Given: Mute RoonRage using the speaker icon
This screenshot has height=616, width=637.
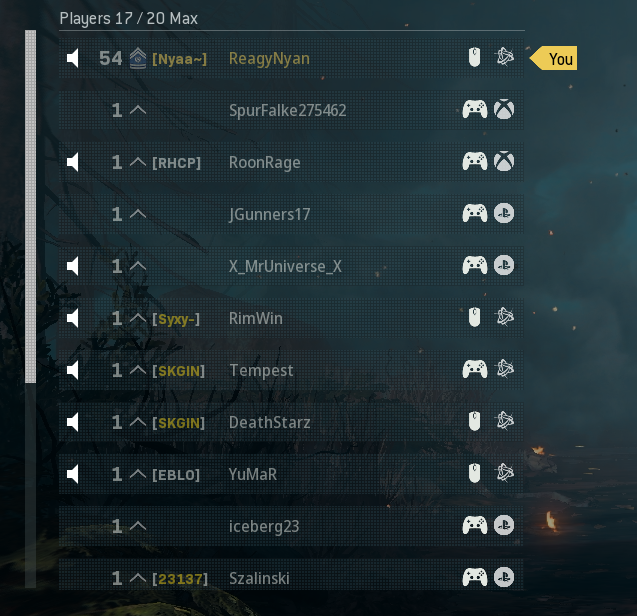Looking at the screenshot, I should pyautogui.click(x=72, y=162).
